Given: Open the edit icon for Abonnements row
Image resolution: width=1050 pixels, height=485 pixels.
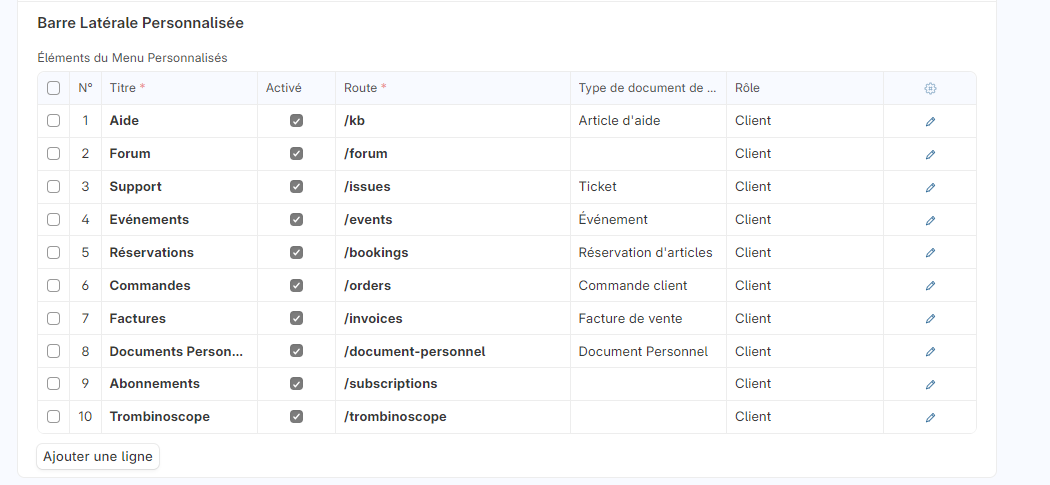Looking at the screenshot, I should pos(930,384).
